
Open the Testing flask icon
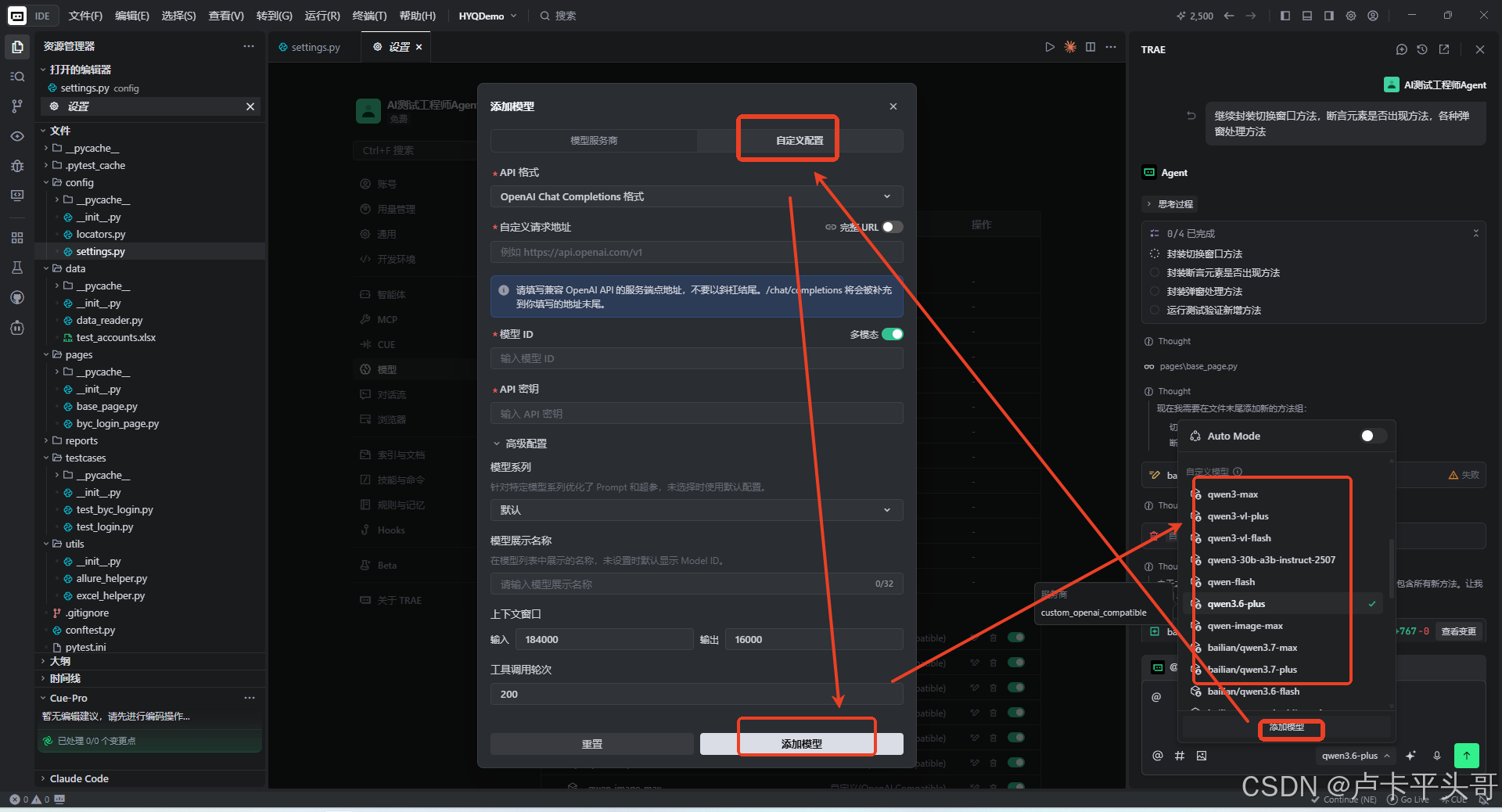click(17, 268)
